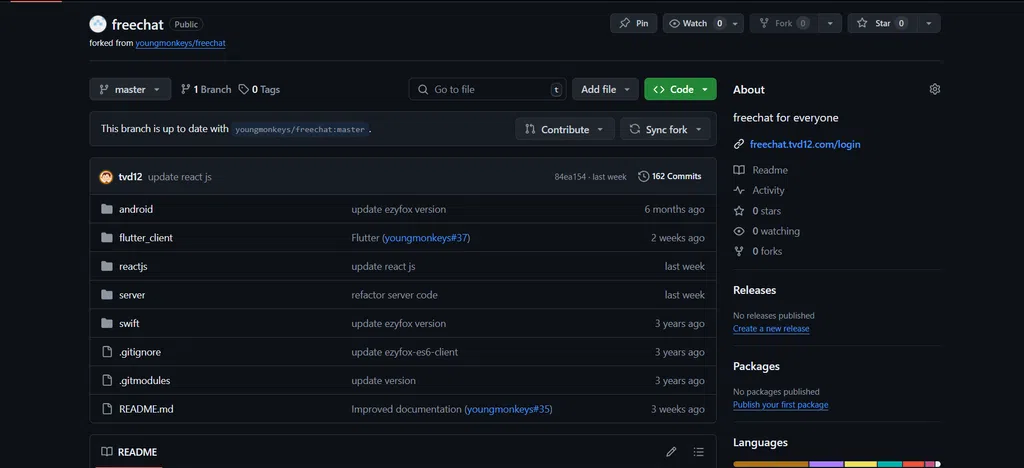
Task: Open the 0 watching link in About
Action: [x=776, y=231]
